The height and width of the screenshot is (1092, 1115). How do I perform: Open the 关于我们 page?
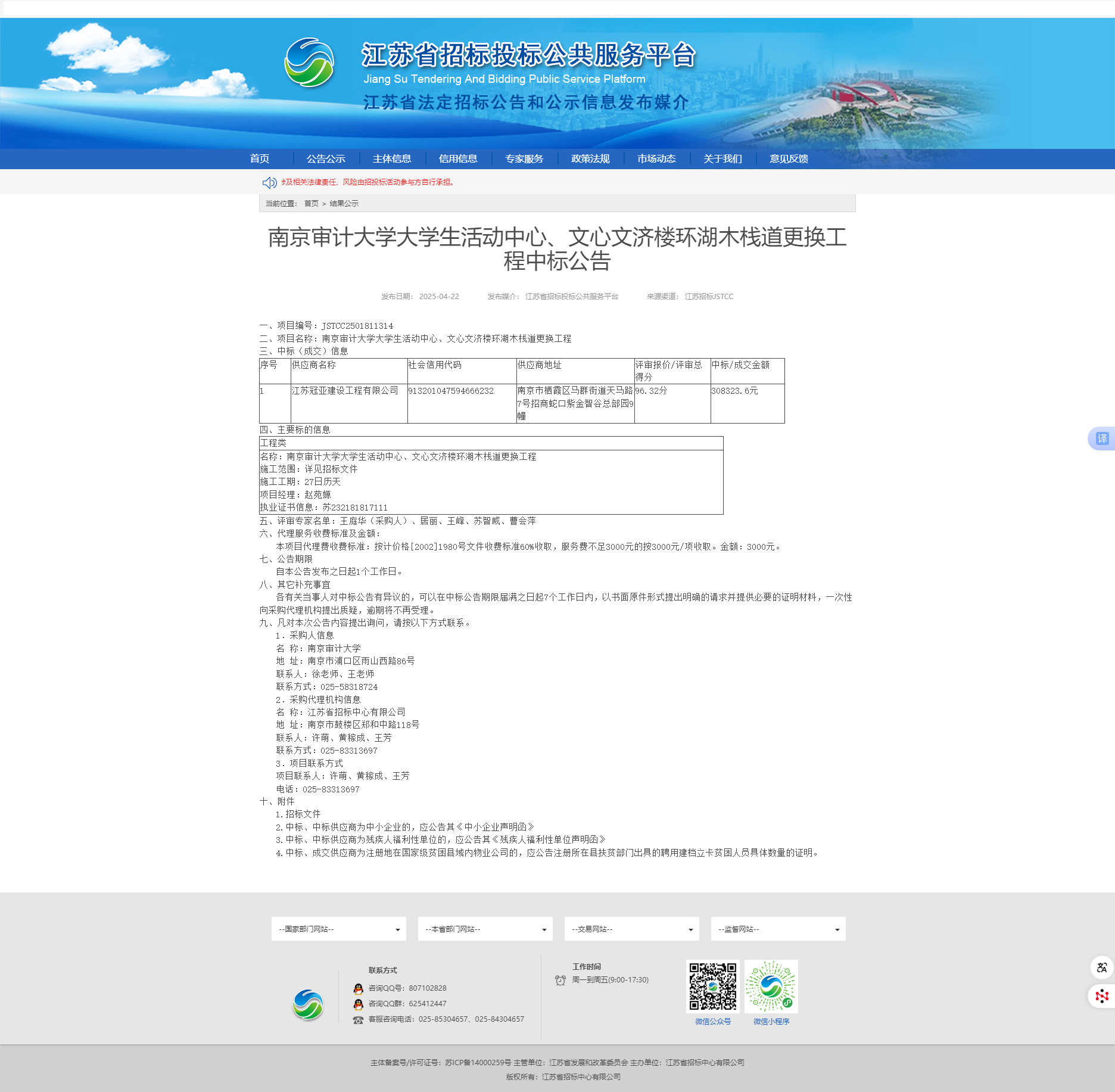722,158
